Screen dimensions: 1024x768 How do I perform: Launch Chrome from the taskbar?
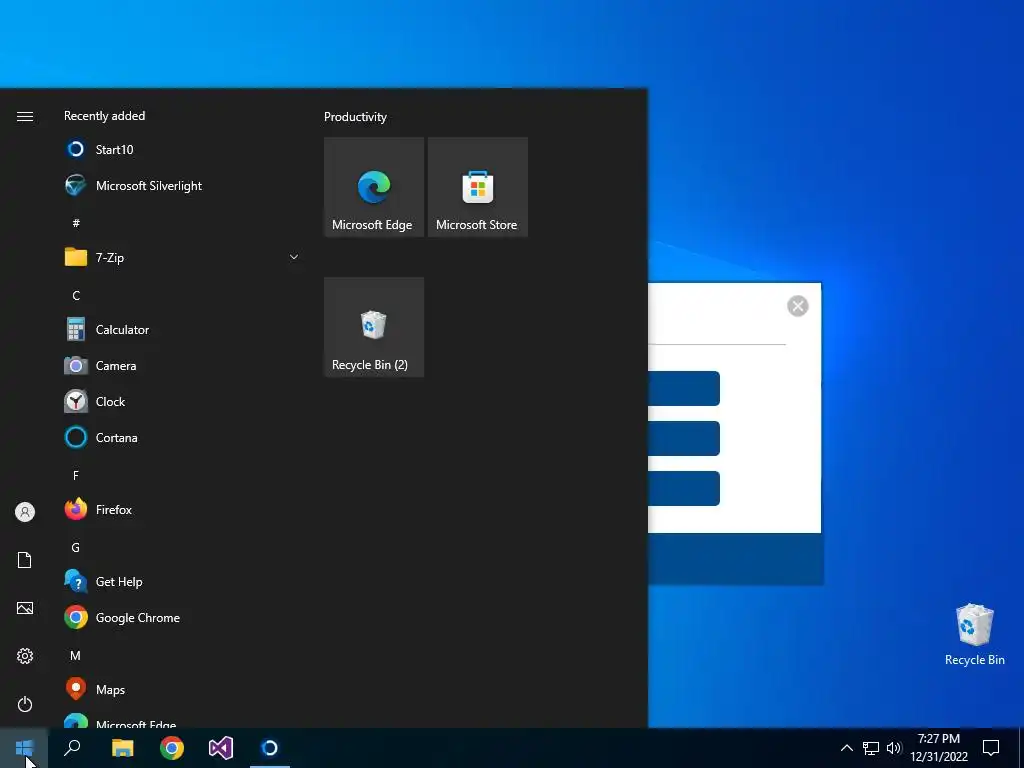coord(172,748)
